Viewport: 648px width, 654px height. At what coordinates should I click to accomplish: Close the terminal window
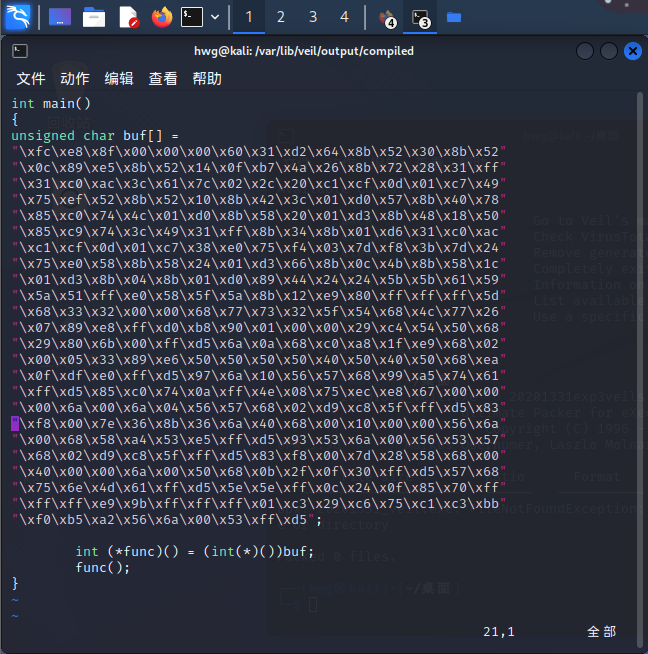point(633,51)
